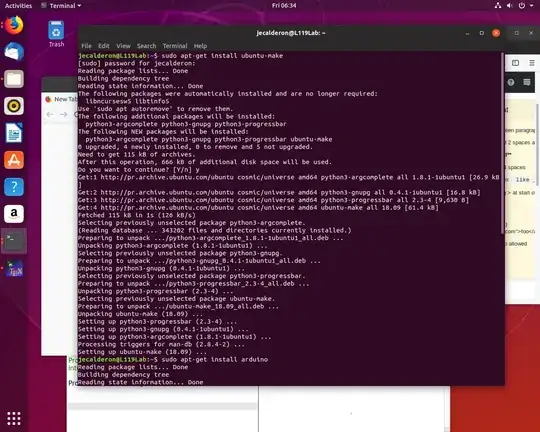
Task: Open the Search menu in terminal
Action: click(146, 46)
